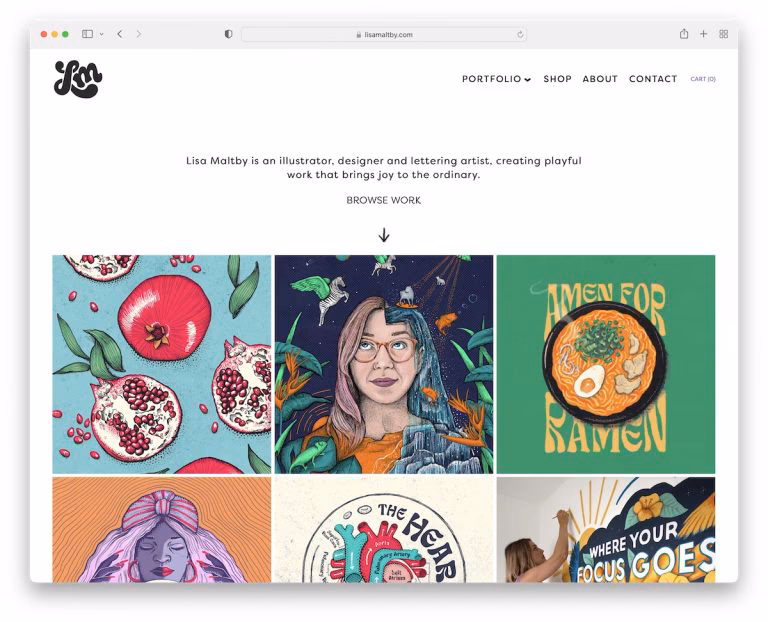The width and height of the screenshot is (768, 622).
Task: Go back with the browser back arrow
Action: tap(120, 34)
